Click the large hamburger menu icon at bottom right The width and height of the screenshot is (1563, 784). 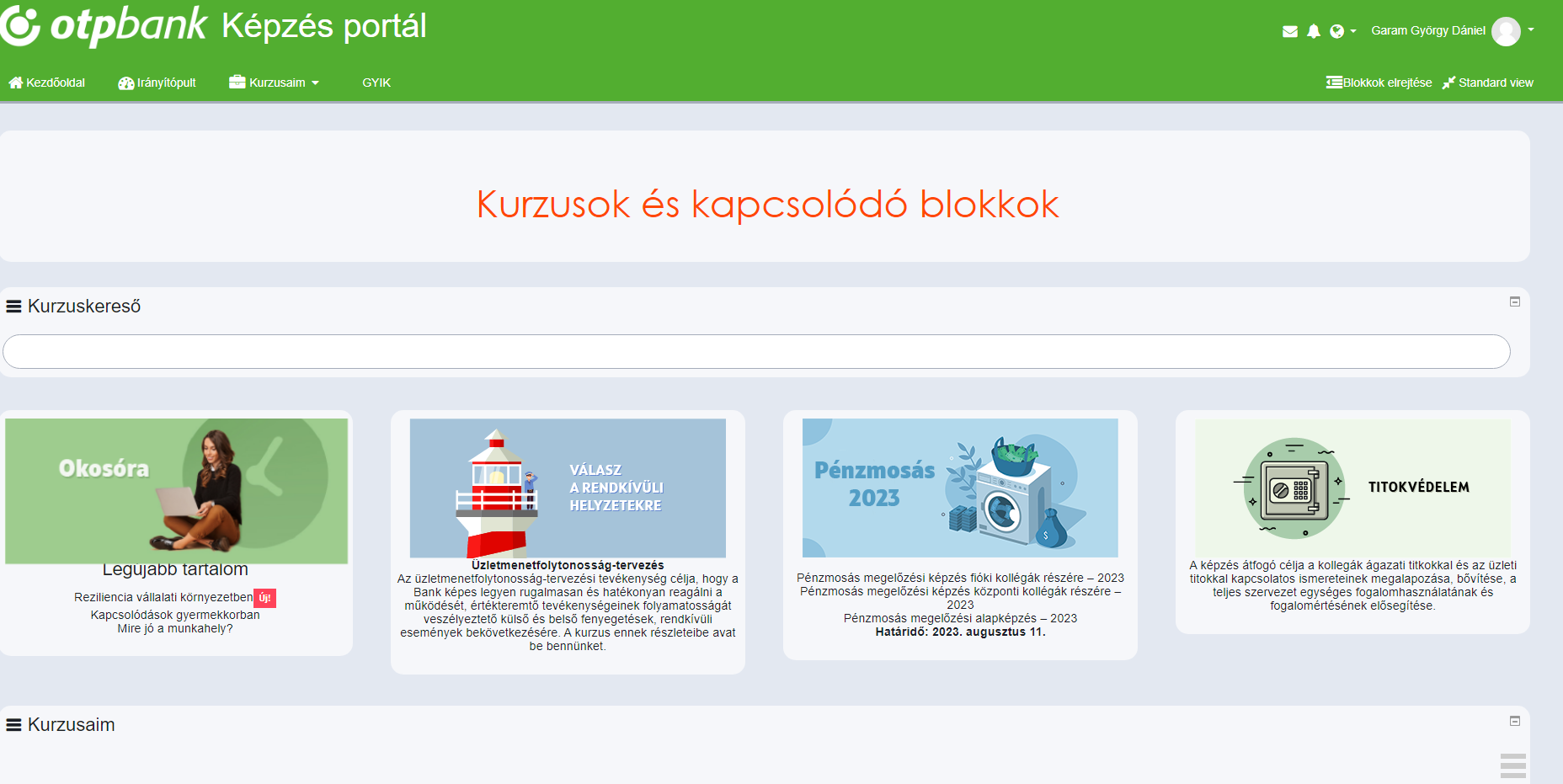[1513, 765]
